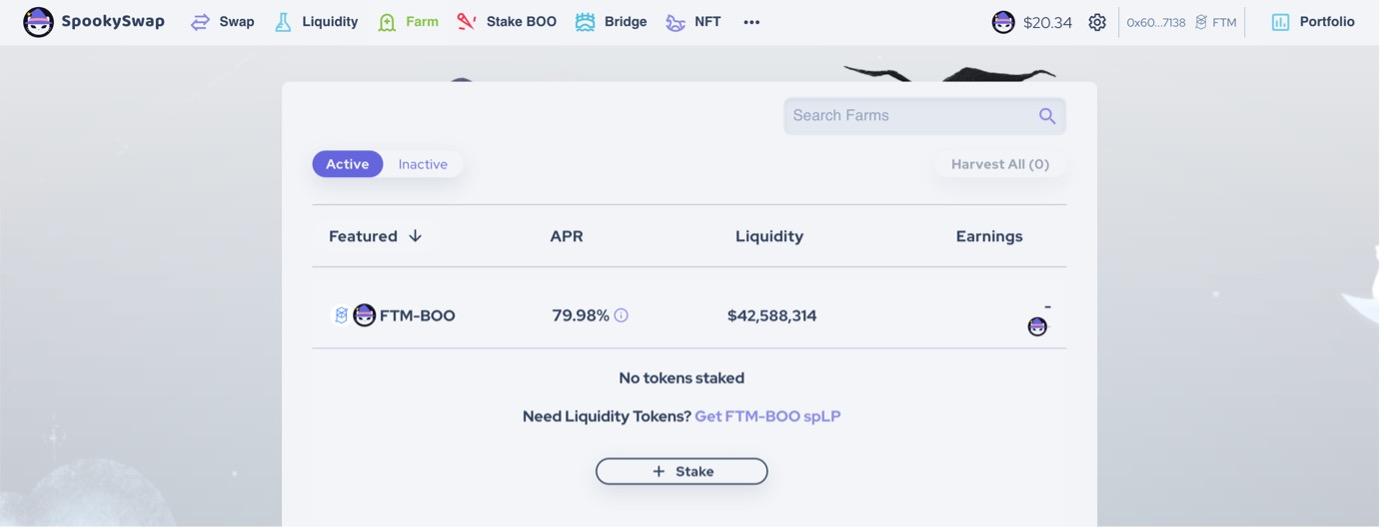The height and width of the screenshot is (531, 1384).
Task: Follow the Get FTM-BOO spLP link
Action: 768,416
